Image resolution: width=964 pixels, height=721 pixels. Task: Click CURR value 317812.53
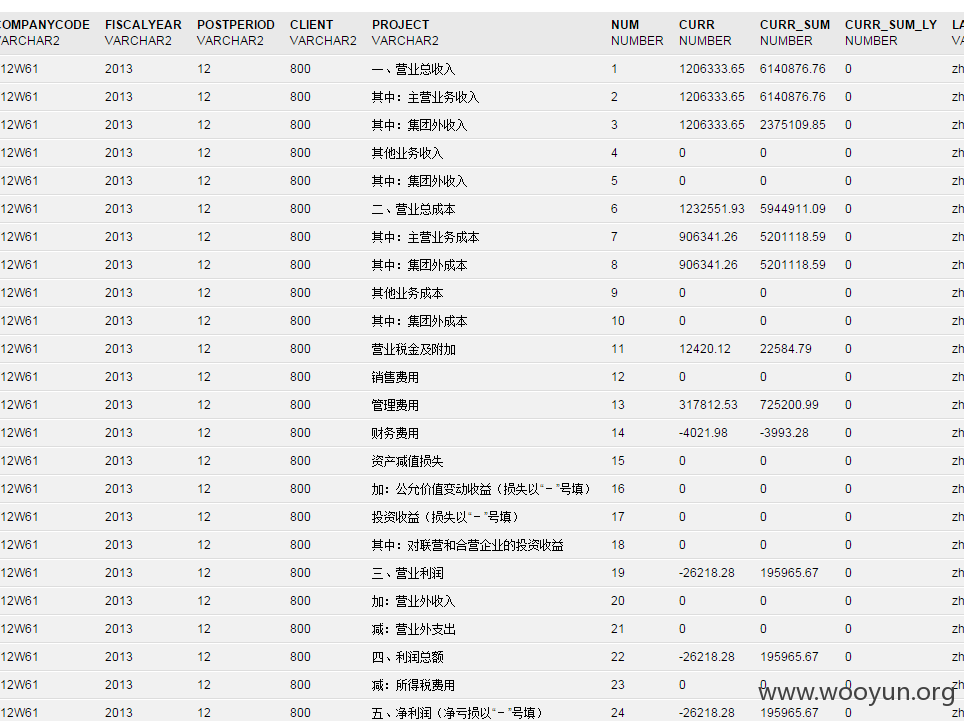(708, 404)
